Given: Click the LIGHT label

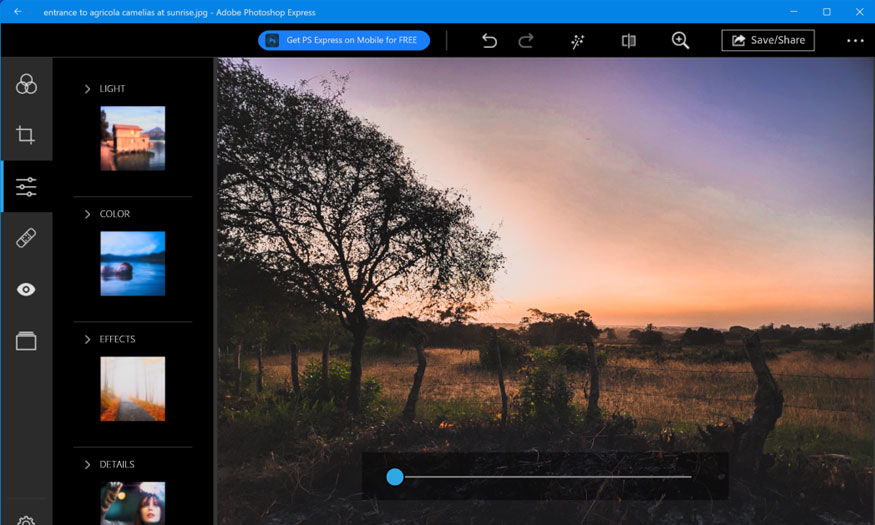Looking at the screenshot, I should click(x=112, y=89).
